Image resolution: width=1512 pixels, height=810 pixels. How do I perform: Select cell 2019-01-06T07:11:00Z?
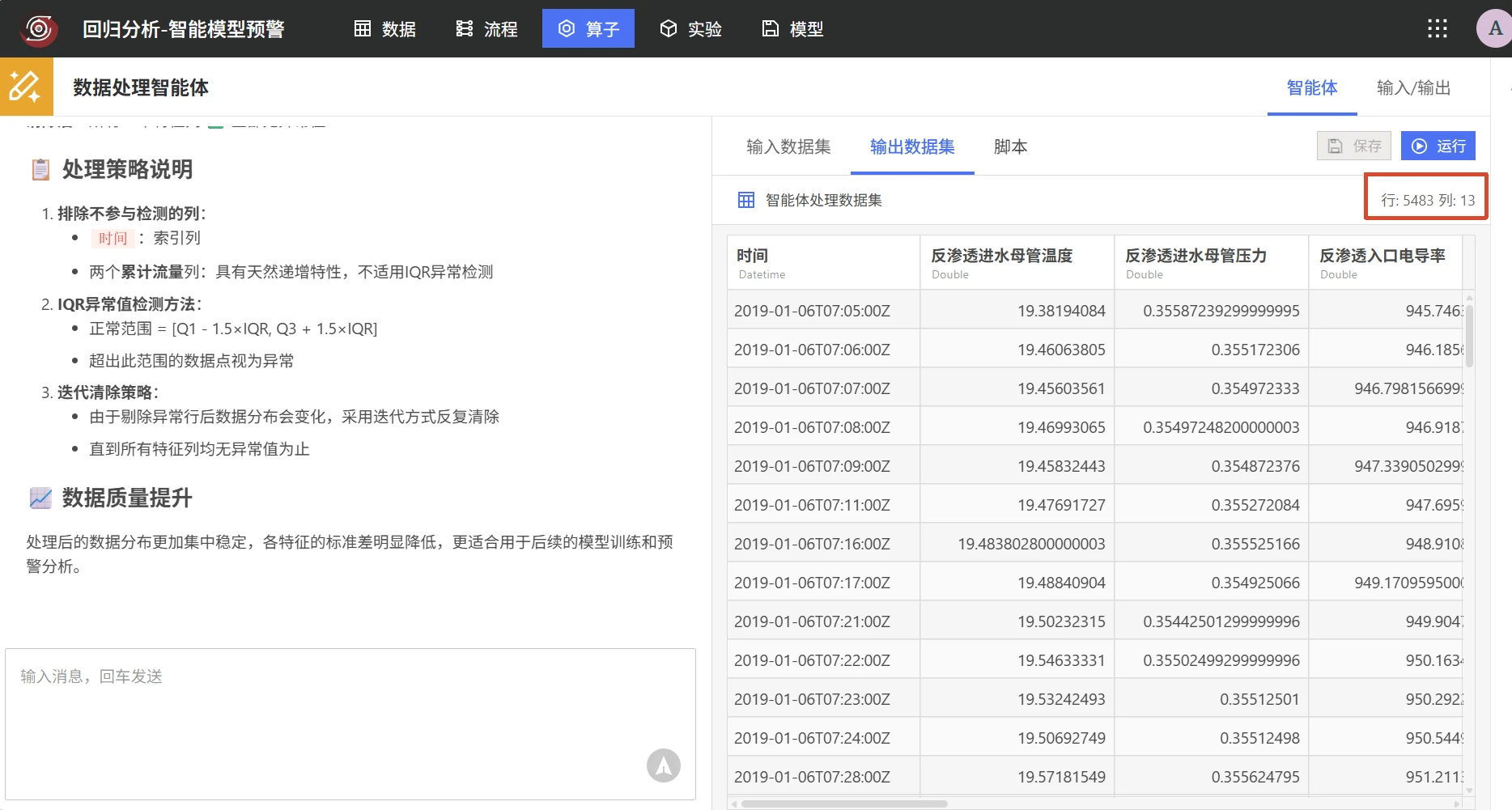[x=823, y=505]
